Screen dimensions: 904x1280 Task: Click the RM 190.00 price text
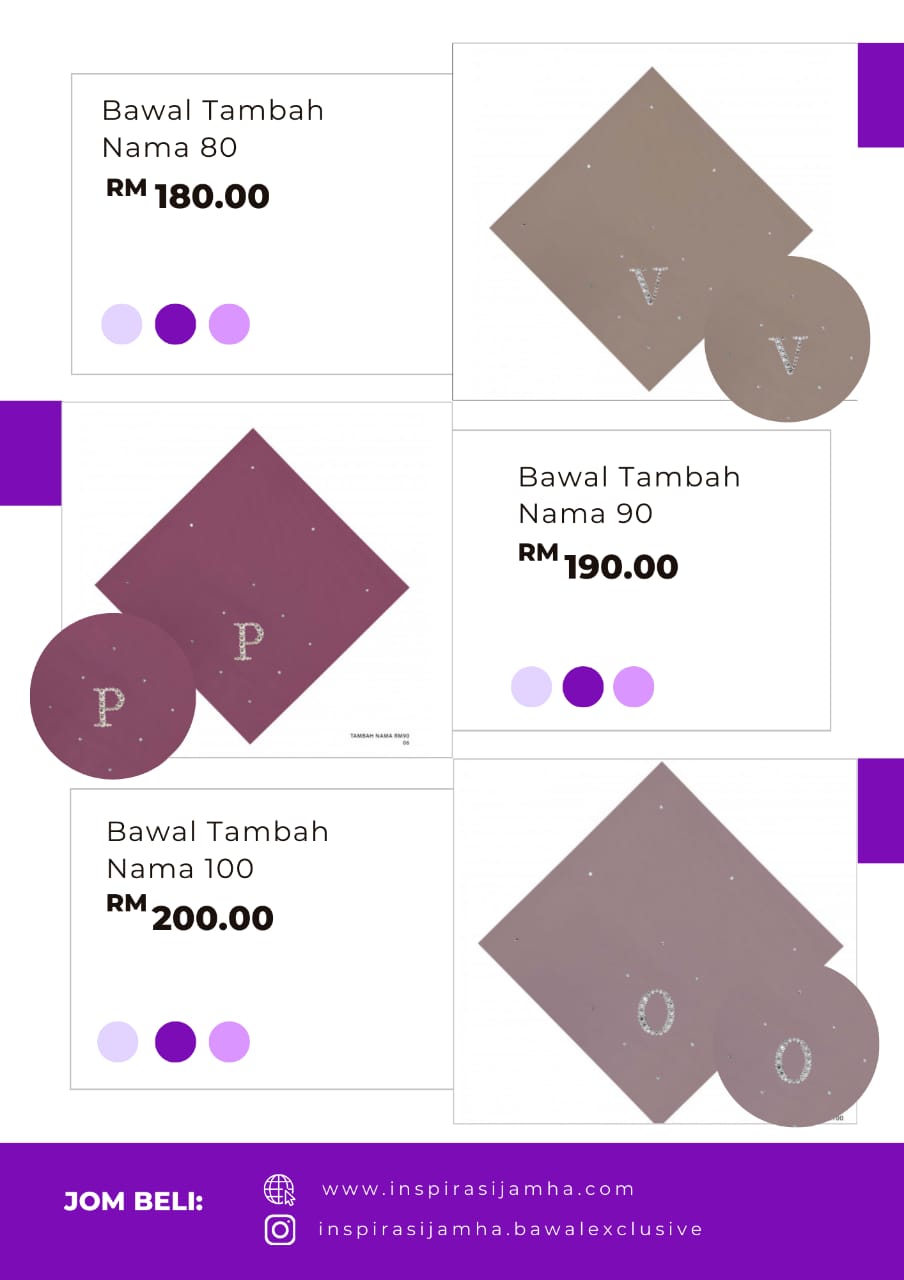(598, 565)
